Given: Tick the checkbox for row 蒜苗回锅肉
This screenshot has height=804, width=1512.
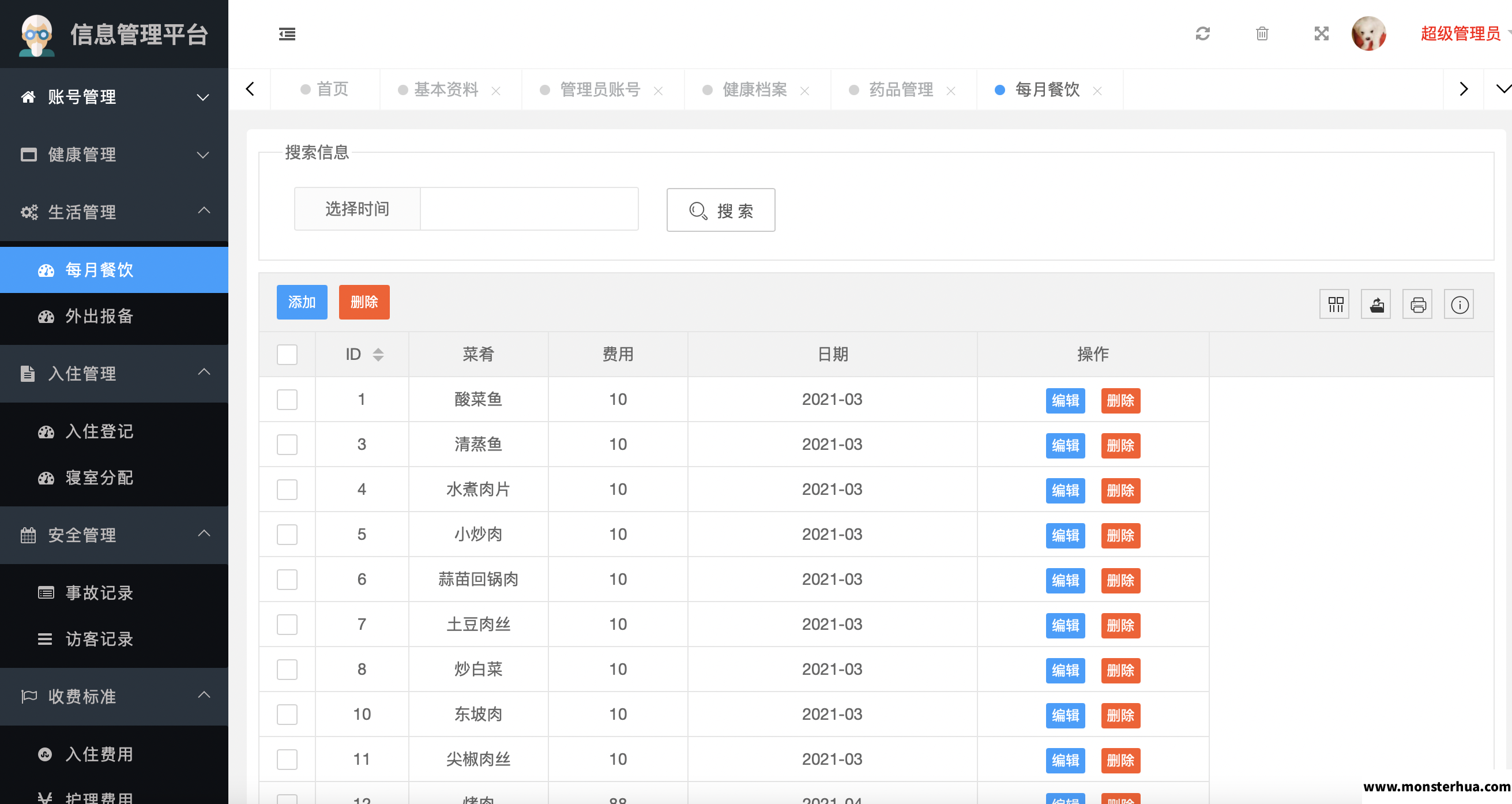Looking at the screenshot, I should 287,580.
